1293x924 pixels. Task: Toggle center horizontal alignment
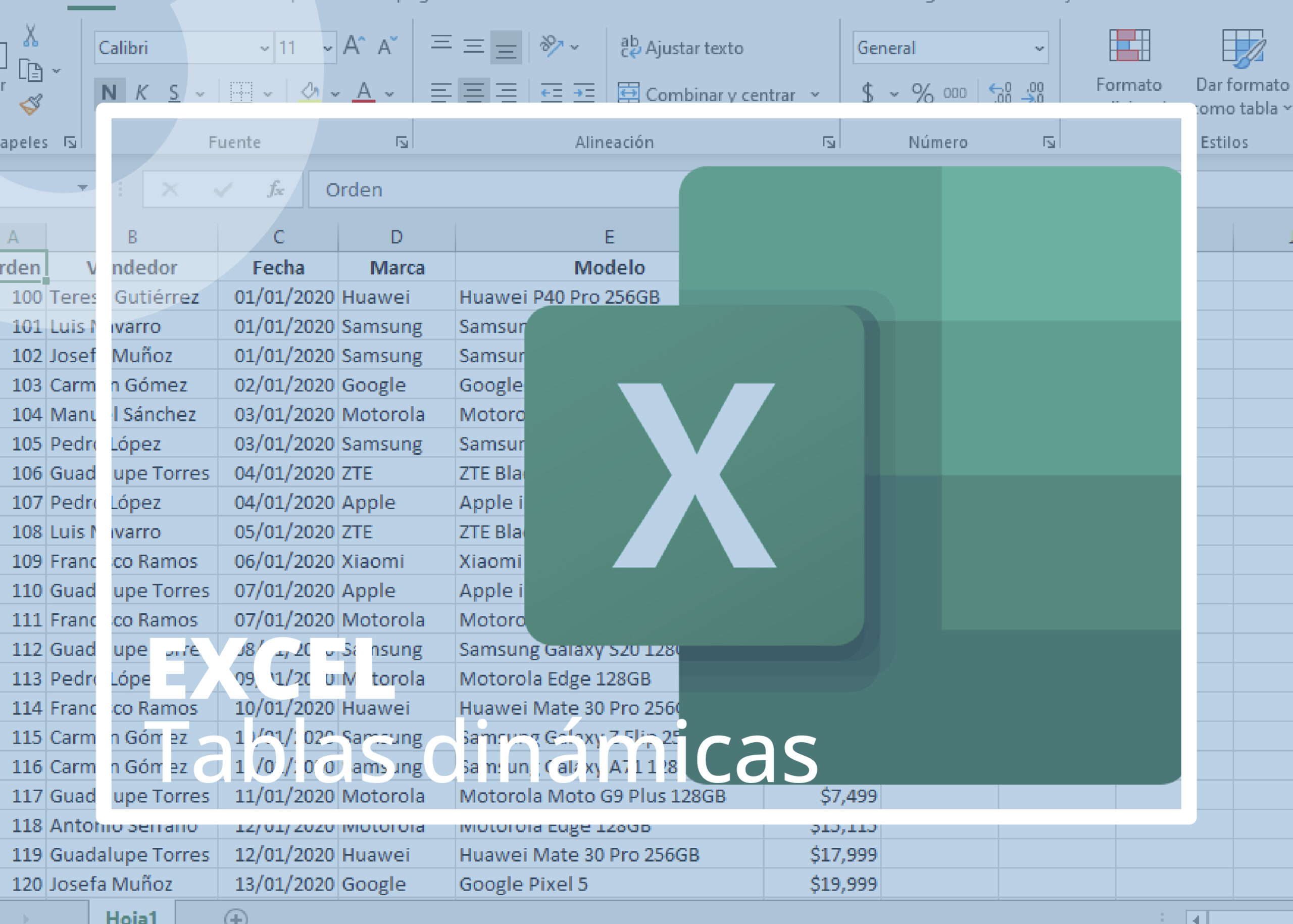[x=473, y=92]
